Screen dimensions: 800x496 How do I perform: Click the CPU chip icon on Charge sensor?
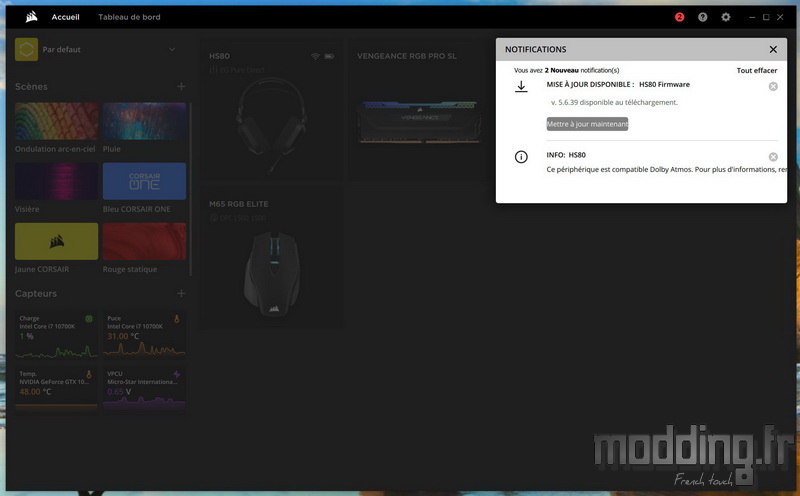[89, 319]
